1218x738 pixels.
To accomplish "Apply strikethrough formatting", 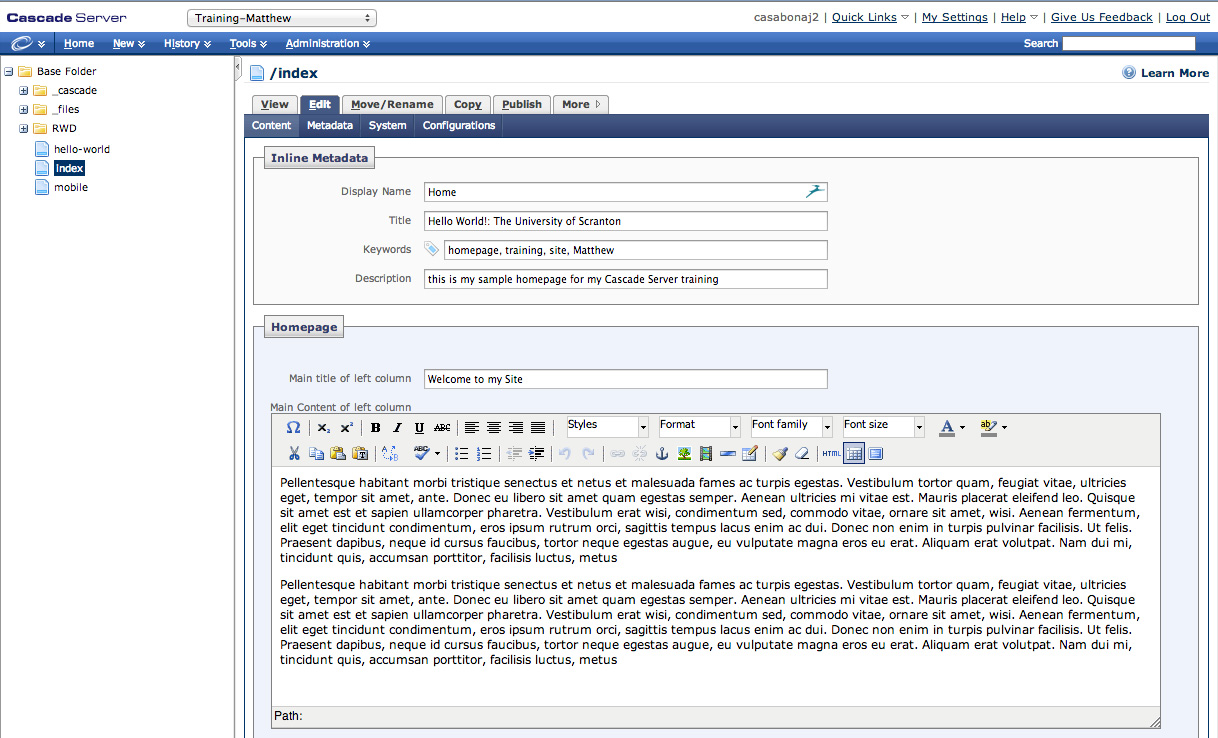I will (x=442, y=427).
